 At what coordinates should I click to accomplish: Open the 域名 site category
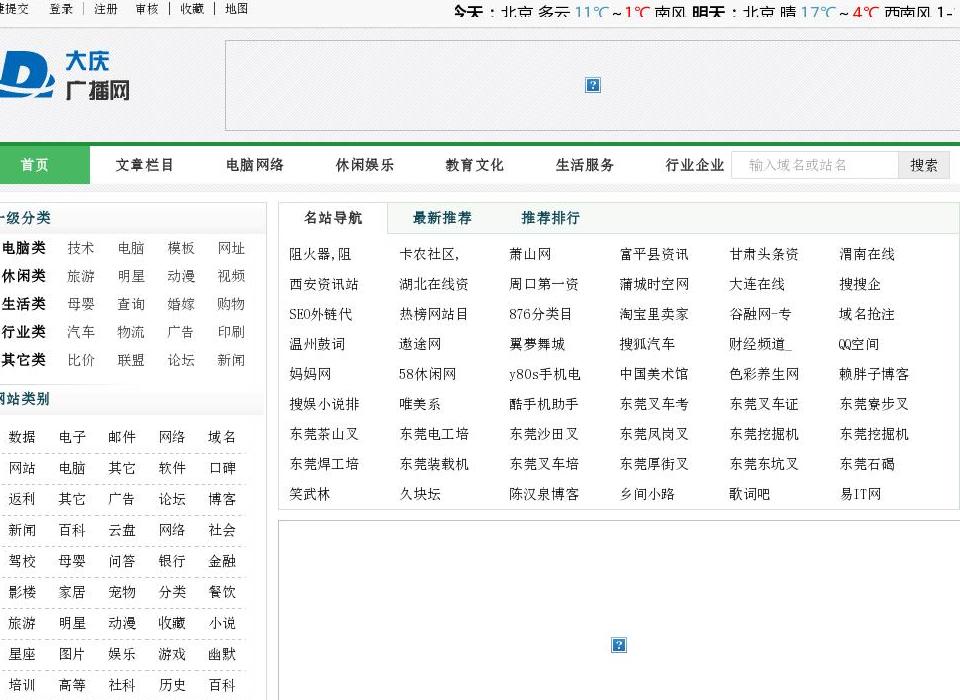[x=222, y=437]
